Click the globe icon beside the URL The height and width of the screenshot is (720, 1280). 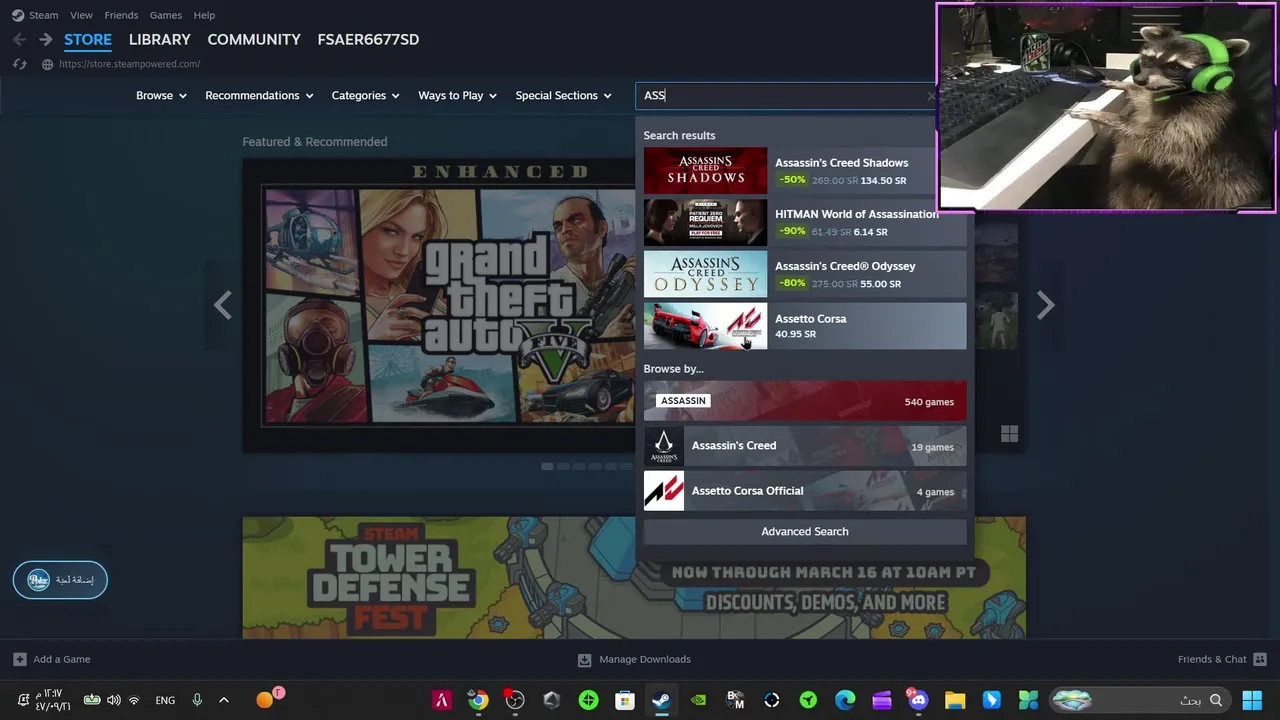(47, 64)
